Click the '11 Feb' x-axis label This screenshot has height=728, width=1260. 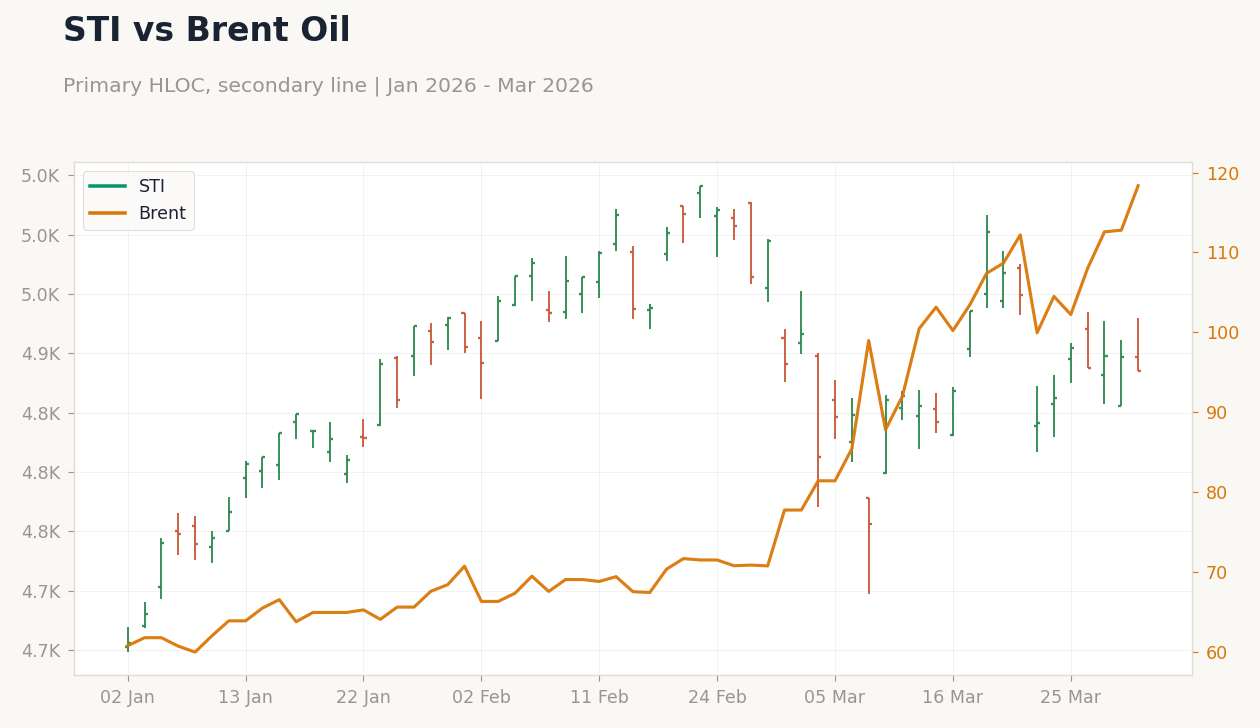click(599, 698)
